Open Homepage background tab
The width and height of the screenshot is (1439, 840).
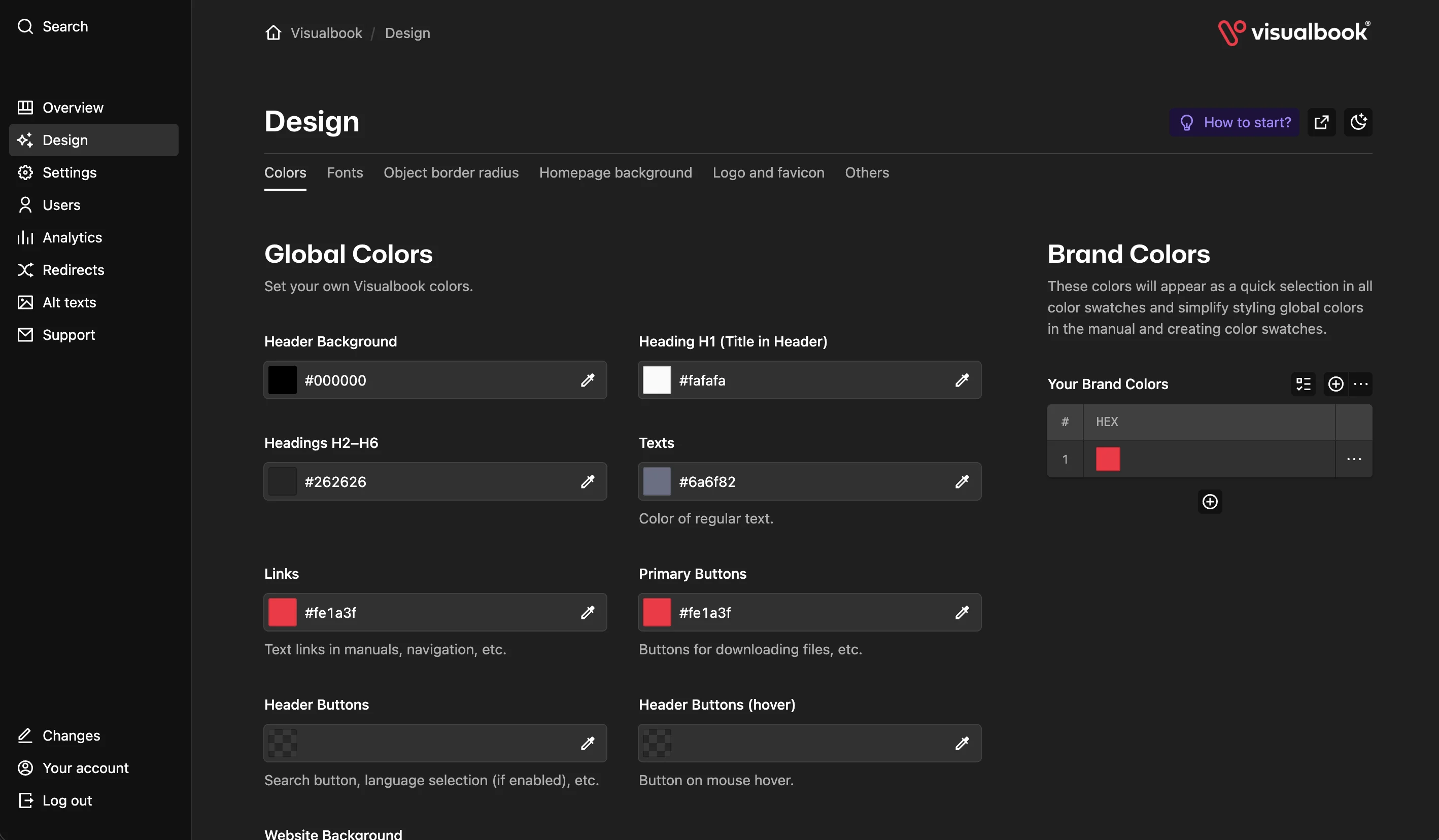click(x=615, y=172)
